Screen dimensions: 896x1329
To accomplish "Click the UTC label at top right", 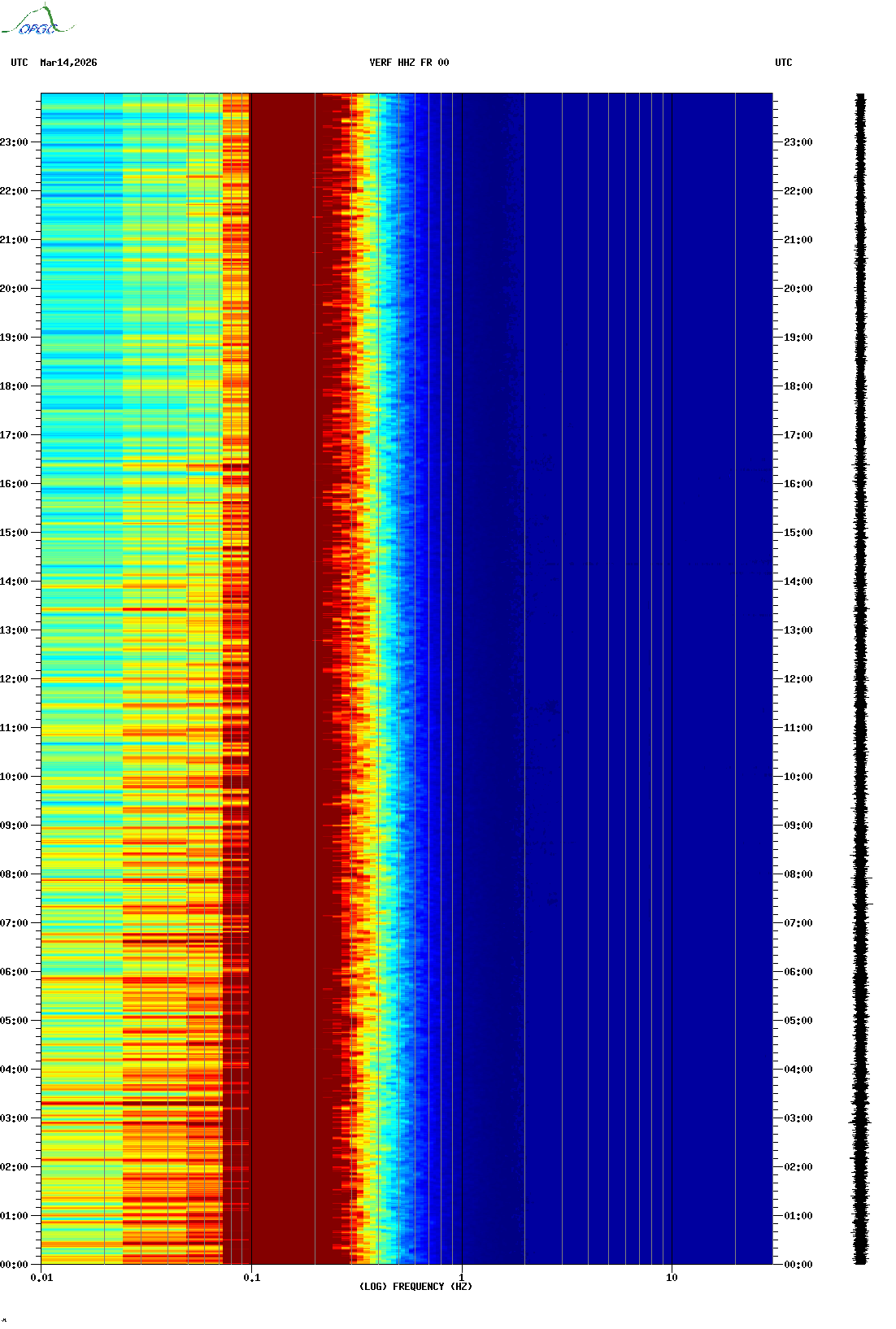I will point(783,63).
